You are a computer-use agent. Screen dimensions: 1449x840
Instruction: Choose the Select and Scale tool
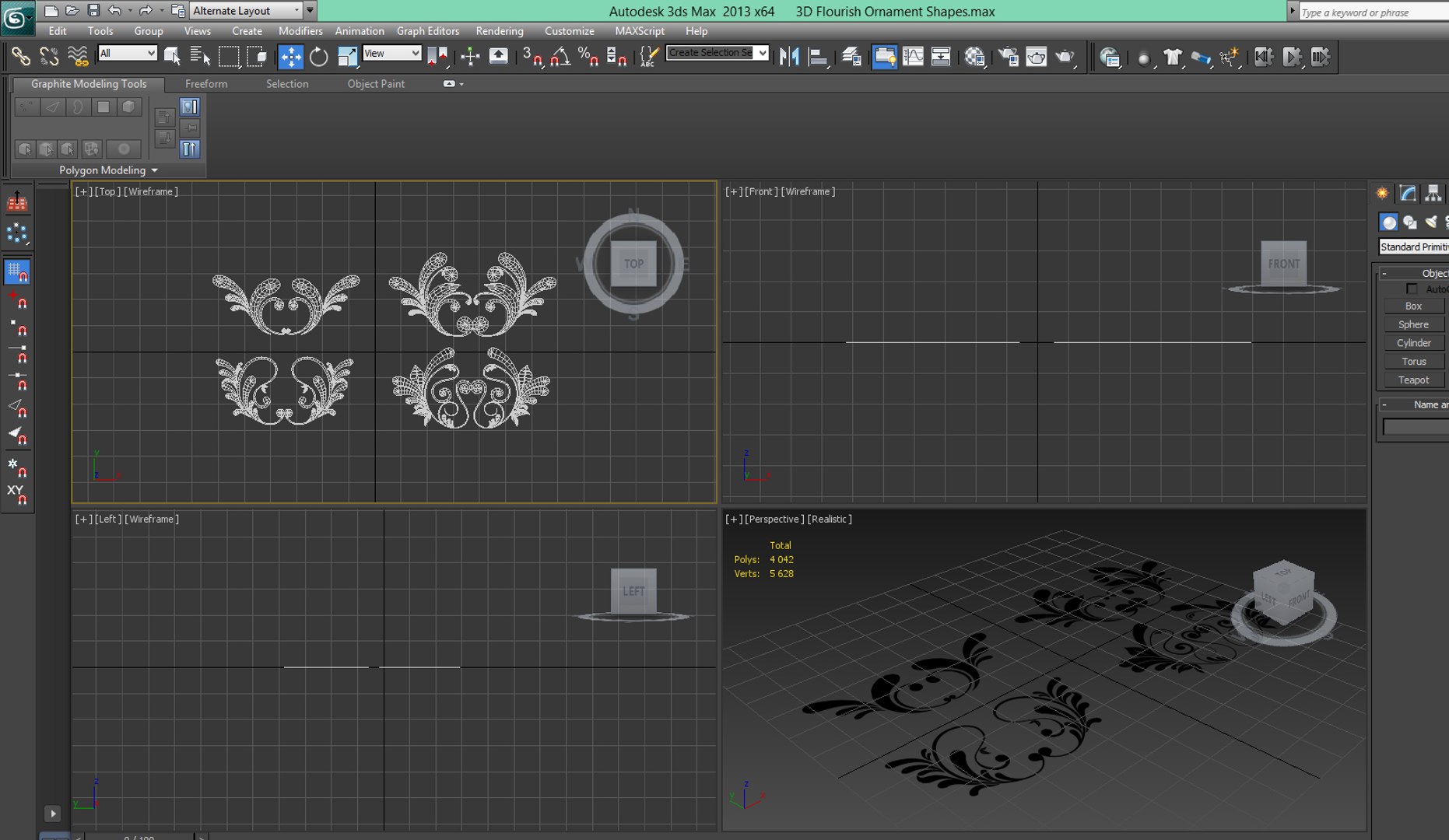tap(347, 56)
